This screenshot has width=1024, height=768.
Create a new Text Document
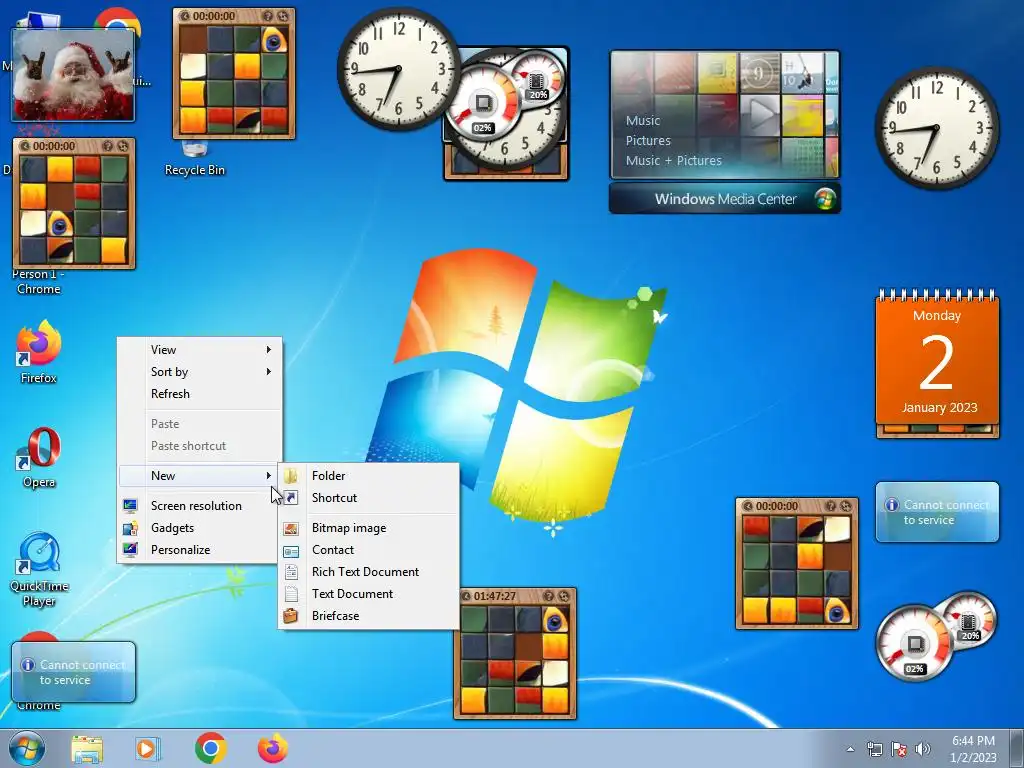[369, 594]
